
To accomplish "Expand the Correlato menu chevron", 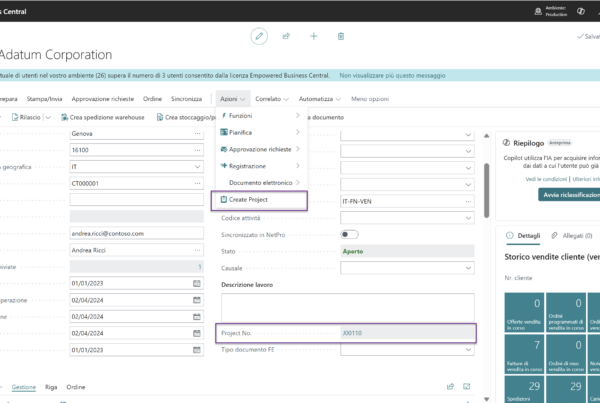I will [x=286, y=99].
